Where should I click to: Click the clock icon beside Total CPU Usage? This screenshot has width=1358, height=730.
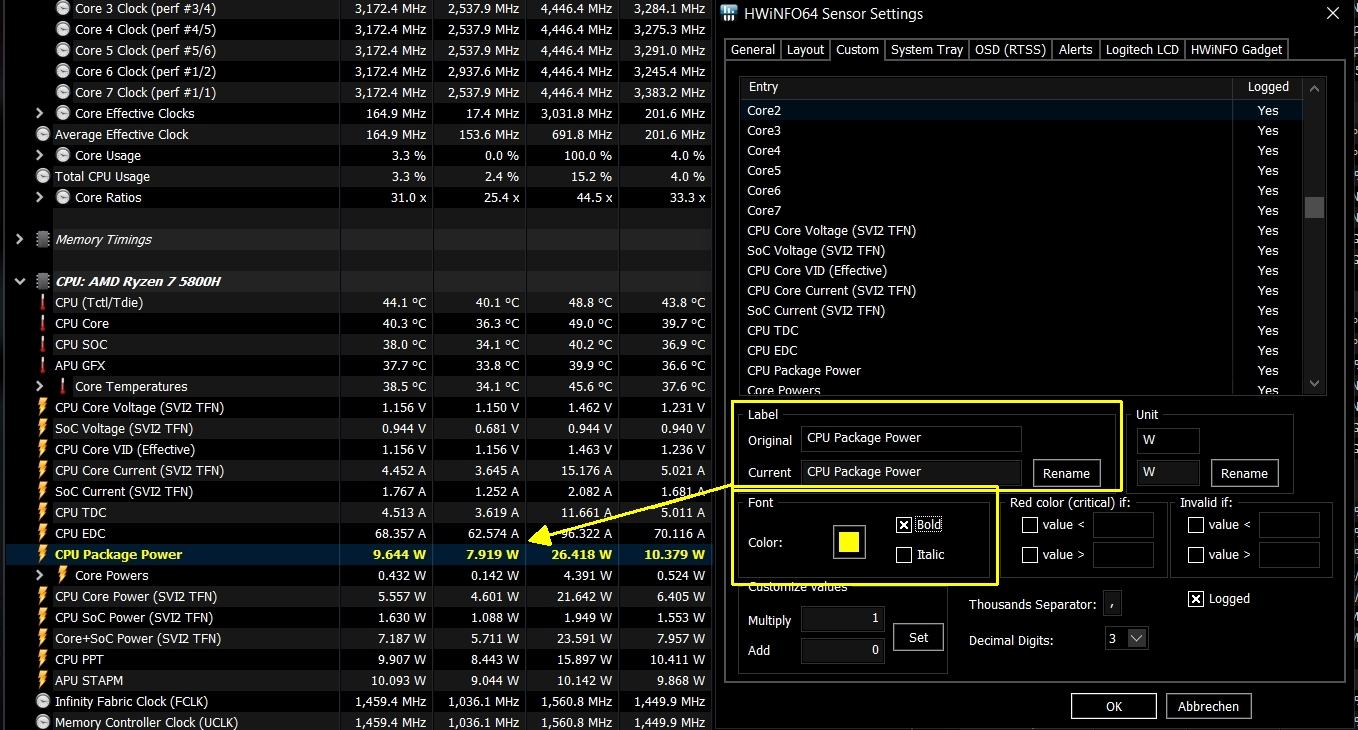[x=42, y=176]
